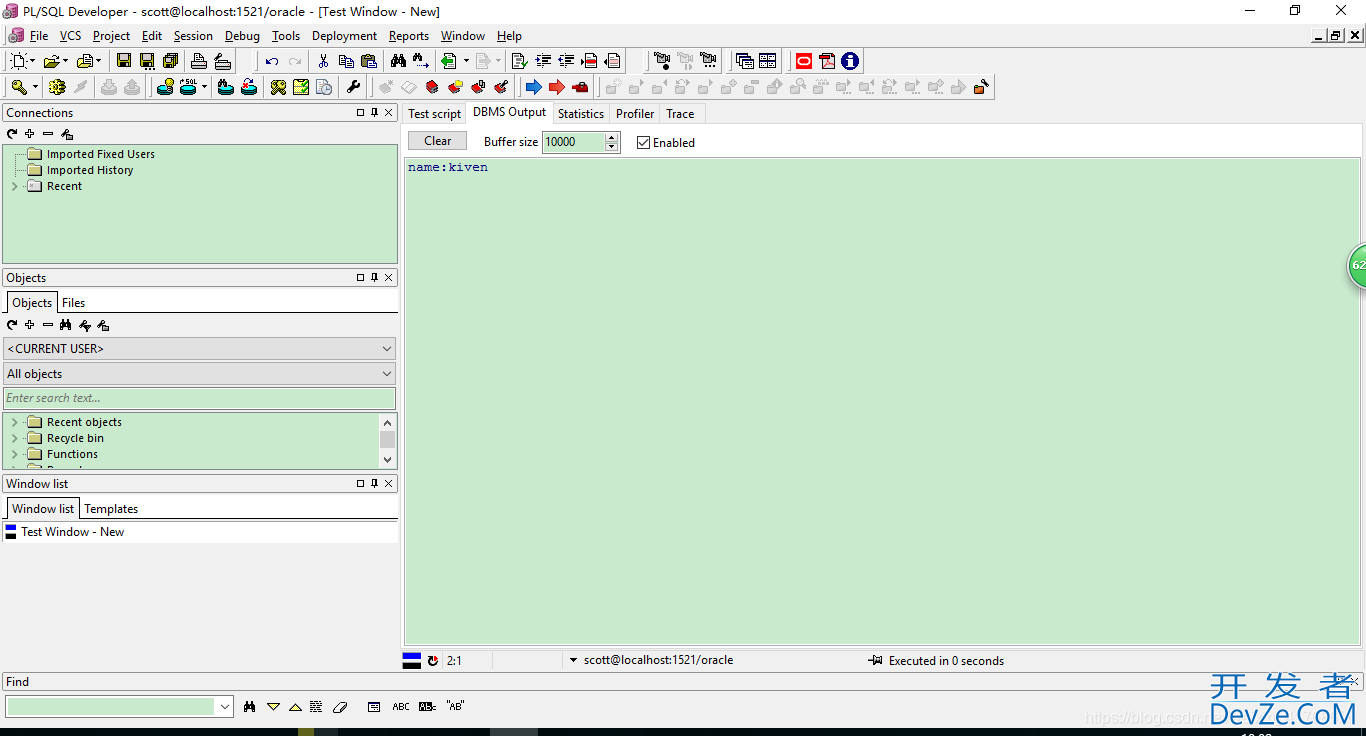Viewport: 1366px width, 736px height.
Task: Click the Log on key icon
Action: pyautogui.click(x=19, y=87)
